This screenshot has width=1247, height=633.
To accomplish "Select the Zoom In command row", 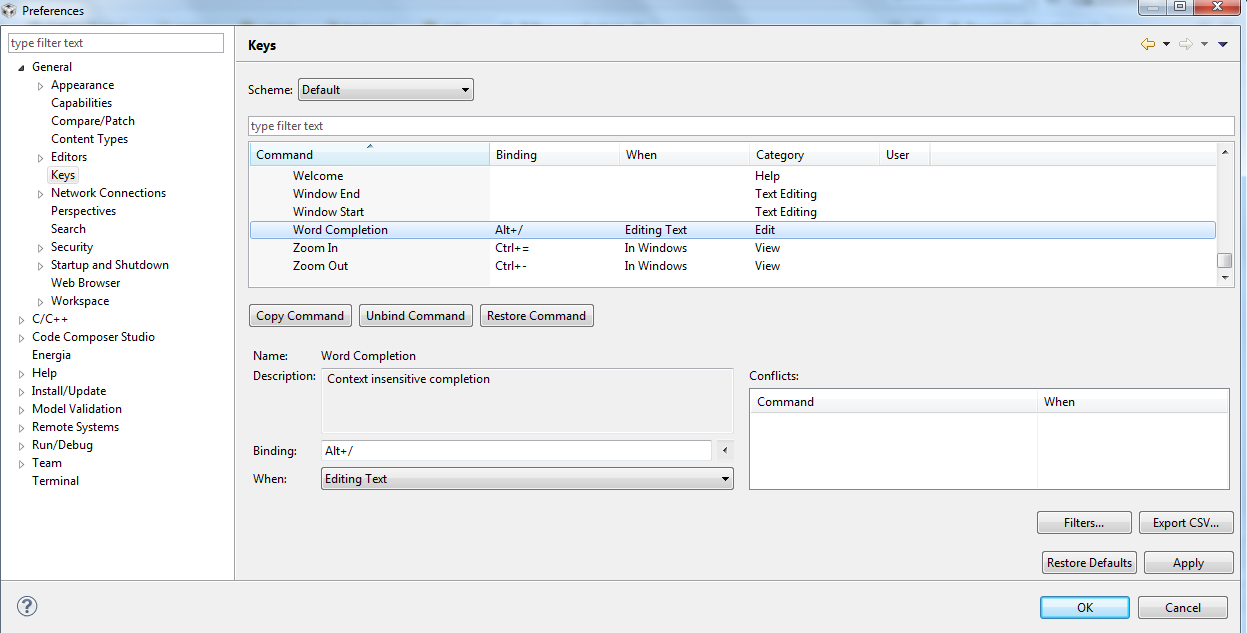I will (732, 248).
